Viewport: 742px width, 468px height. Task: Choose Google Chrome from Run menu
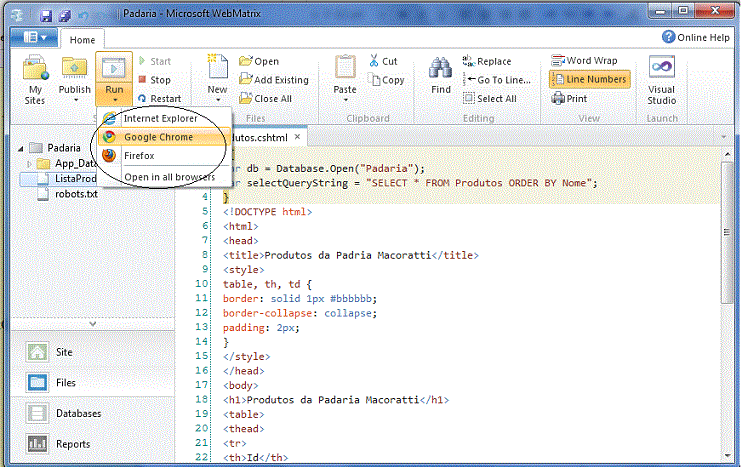click(158, 137)
